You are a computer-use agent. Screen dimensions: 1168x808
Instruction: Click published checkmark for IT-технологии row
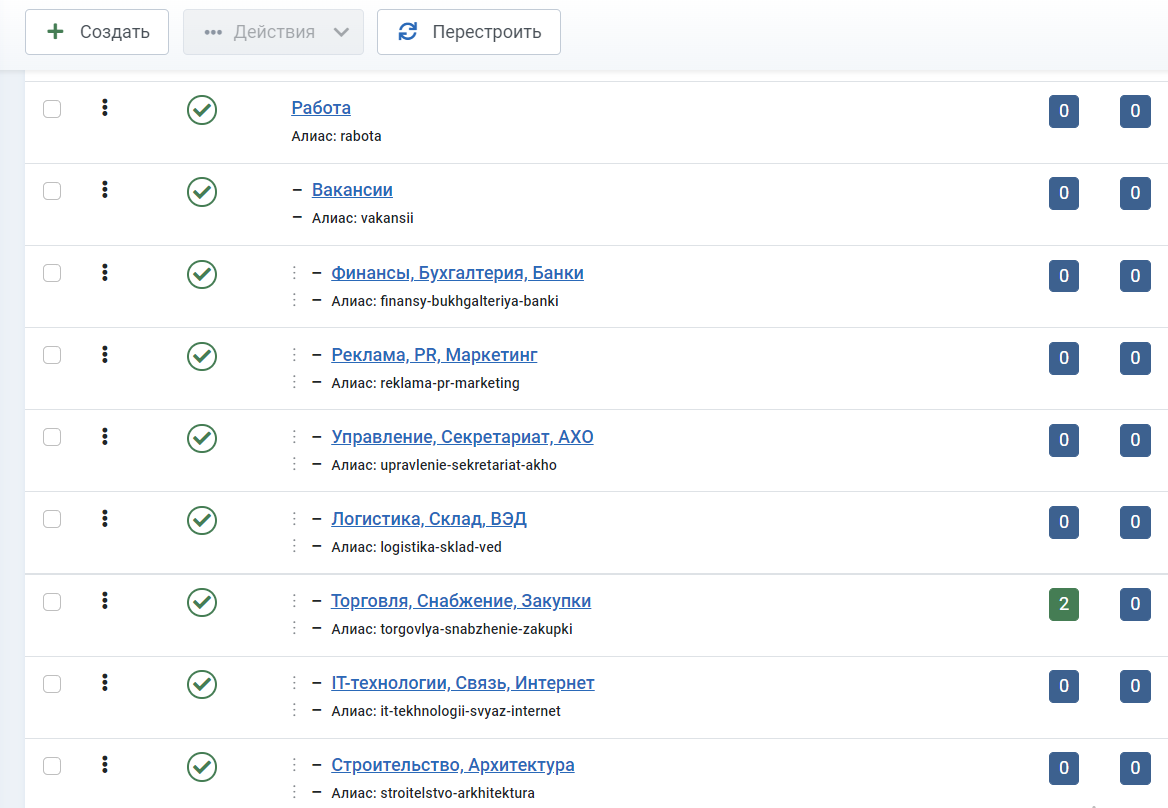coord(202,684)
